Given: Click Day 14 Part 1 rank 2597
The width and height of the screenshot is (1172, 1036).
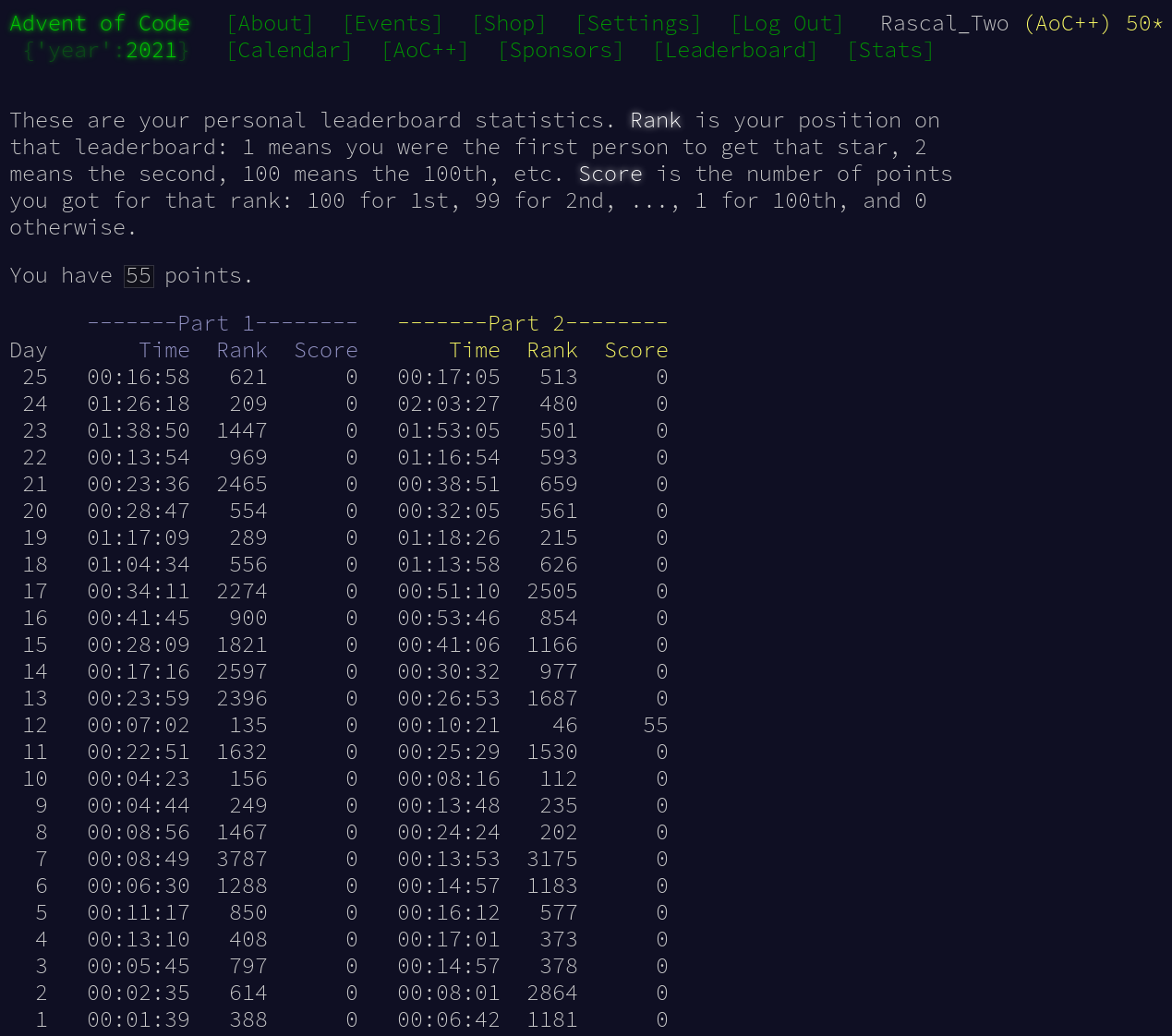Looking at the screenshot, I should click(x=242, y=671).
